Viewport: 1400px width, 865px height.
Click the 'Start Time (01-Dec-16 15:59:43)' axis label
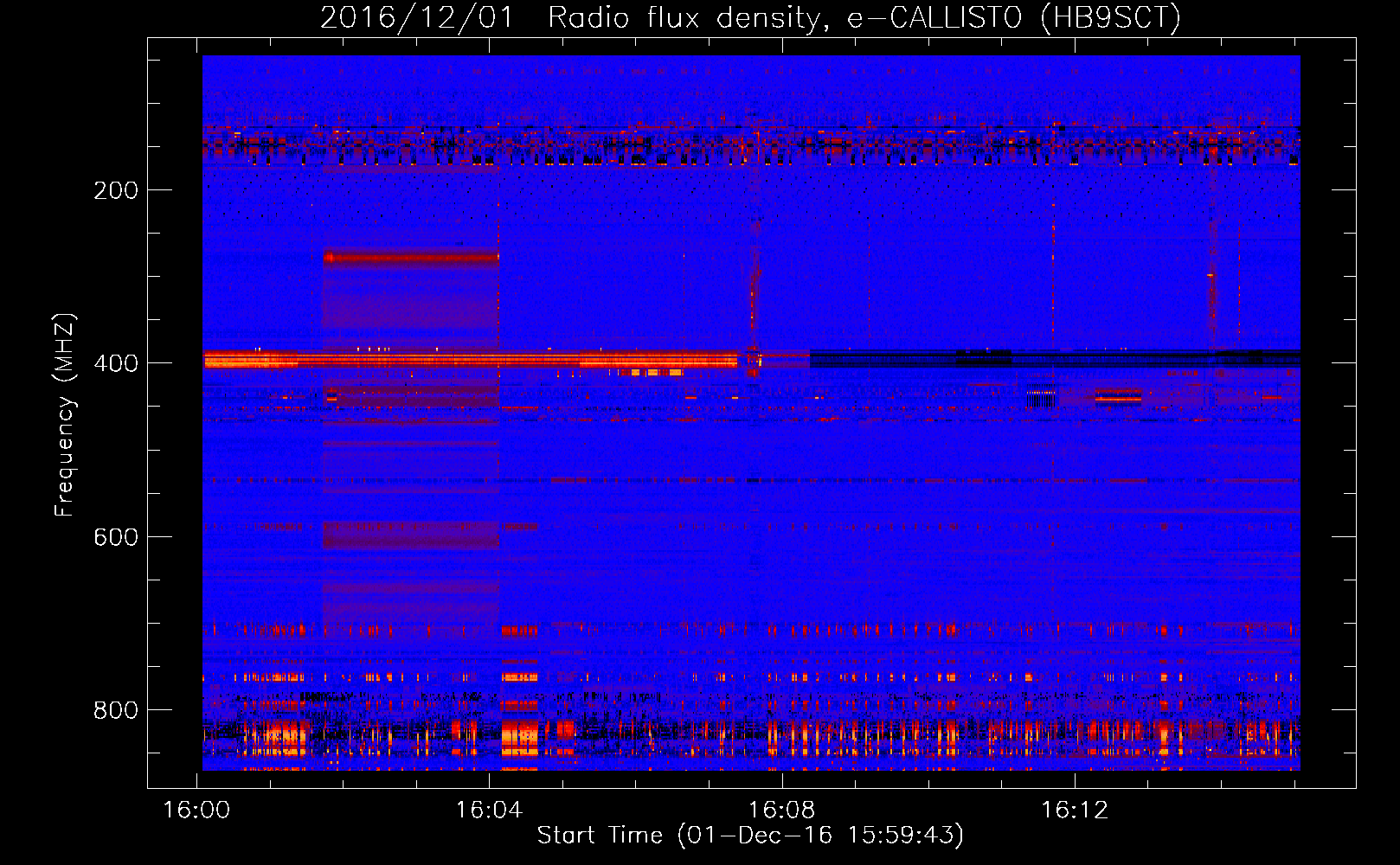pyautogui.click(x=750, y=836)
